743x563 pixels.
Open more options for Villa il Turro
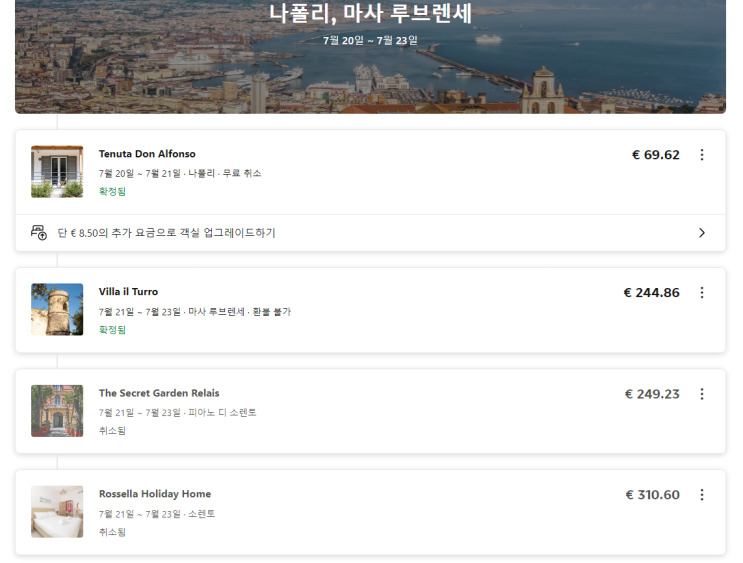(701, 293)
